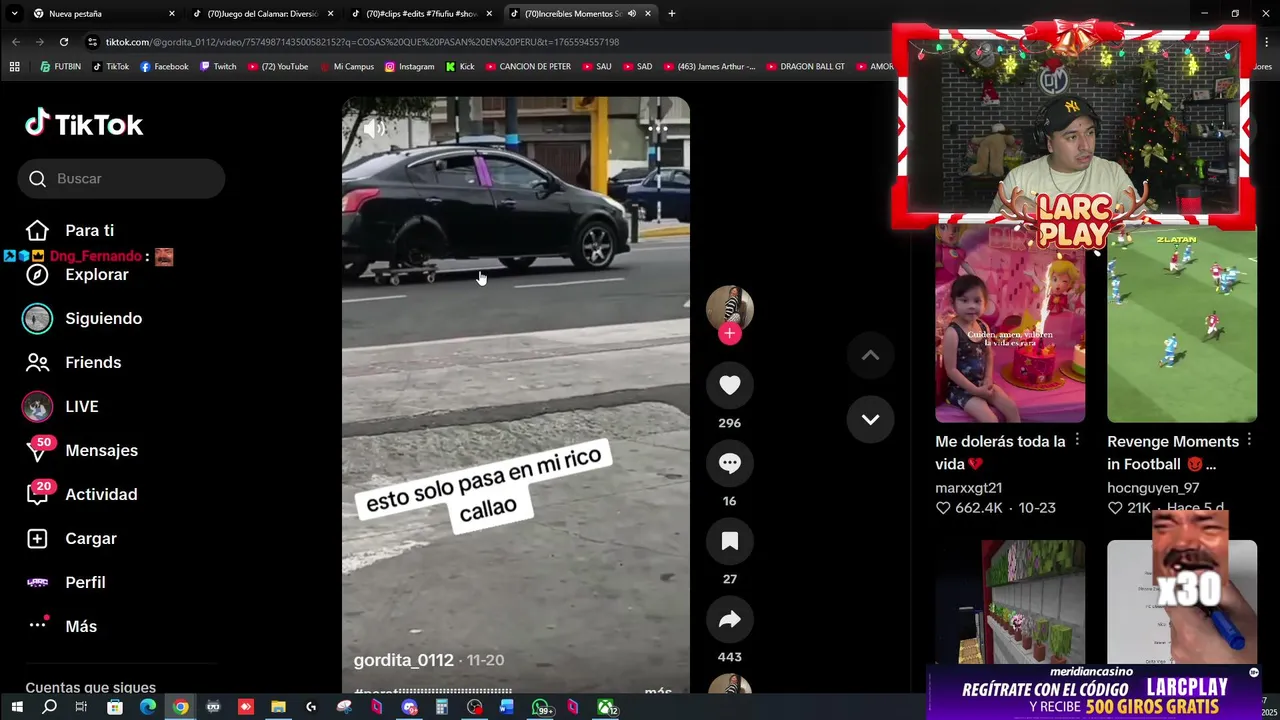The image size is (1280, 720).
Task: Open the gordita_0112 creator avatar
Action: tap(730, 309)
